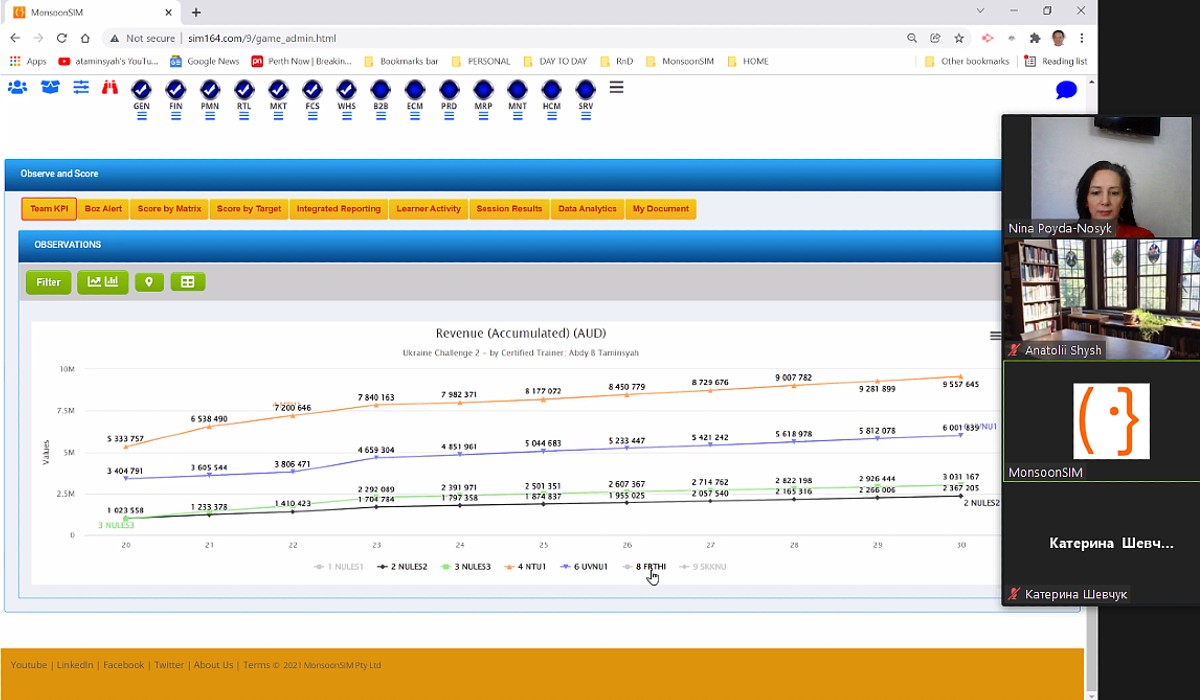This screenshot has width=1200, height=700.
Task: Open the blue chat bubble icon
Action: 1066,91
